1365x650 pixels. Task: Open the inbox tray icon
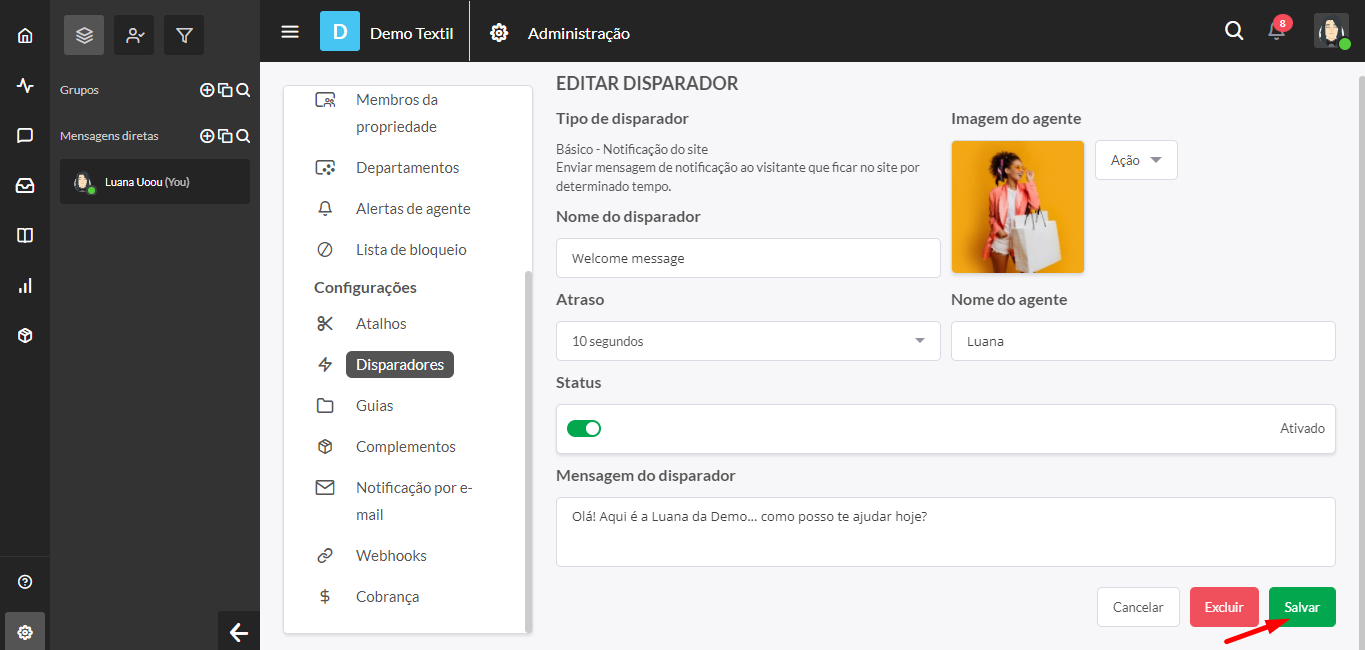coord(25,186)
